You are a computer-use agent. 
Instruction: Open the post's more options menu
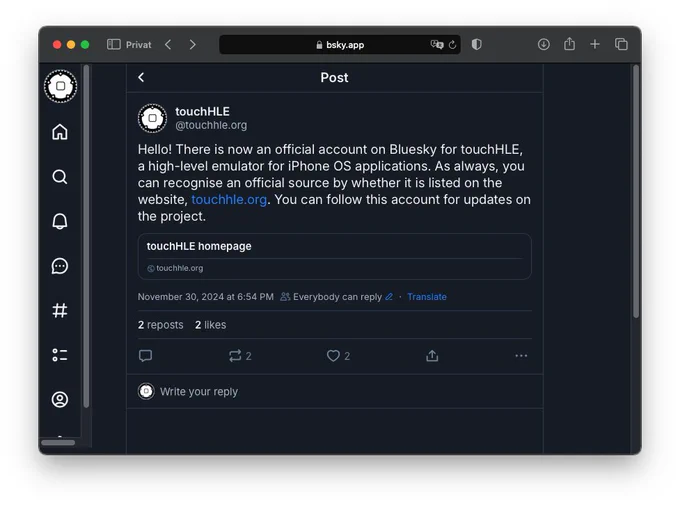[x=521, y=356]
